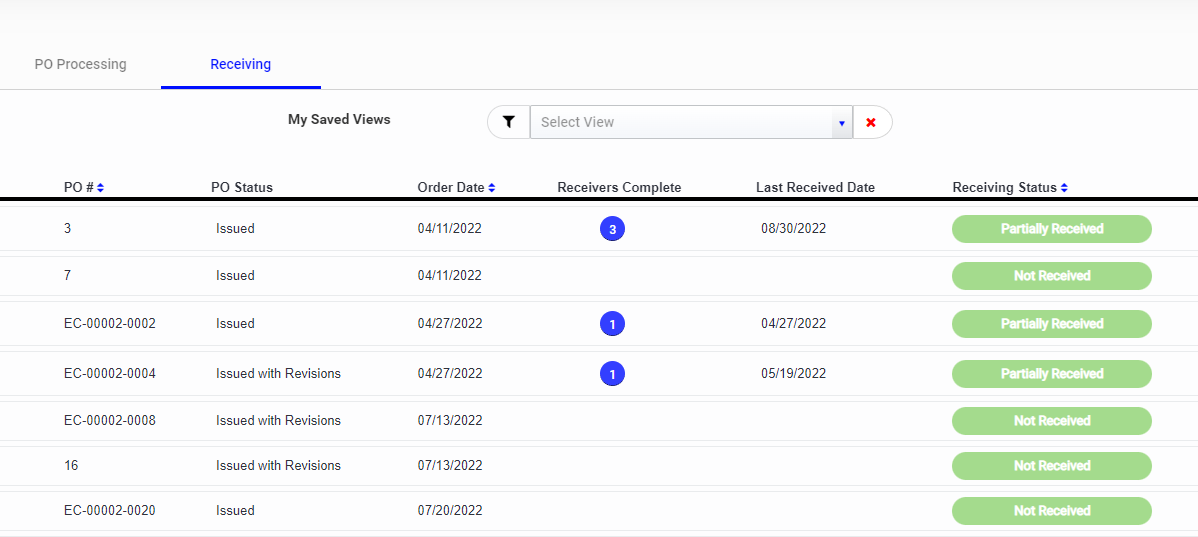Clear the saved view with red X
1198x537 pixels.
coord(871,122)
